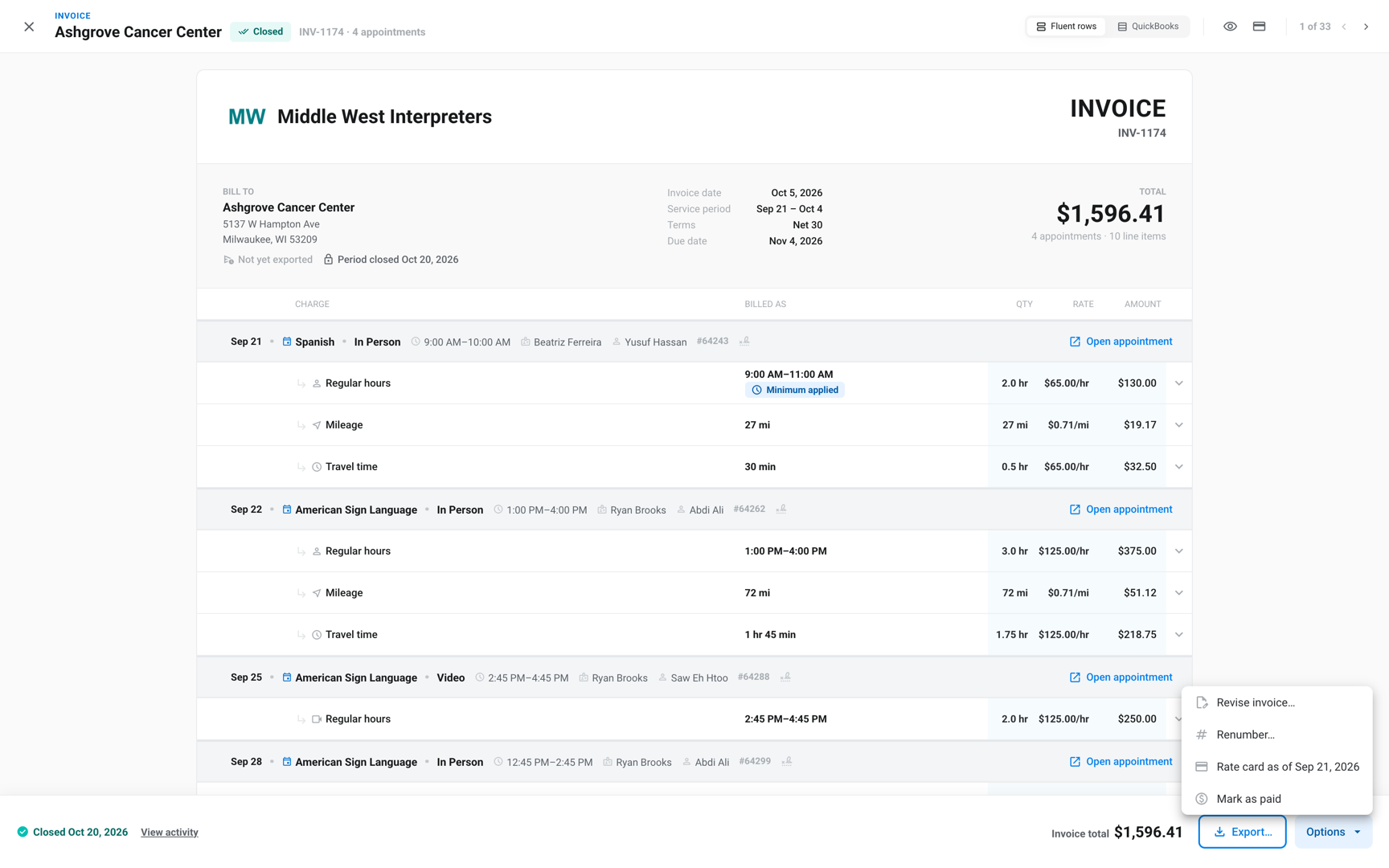
Task: Click the Export… button
Action: [x=1242, y=832]
